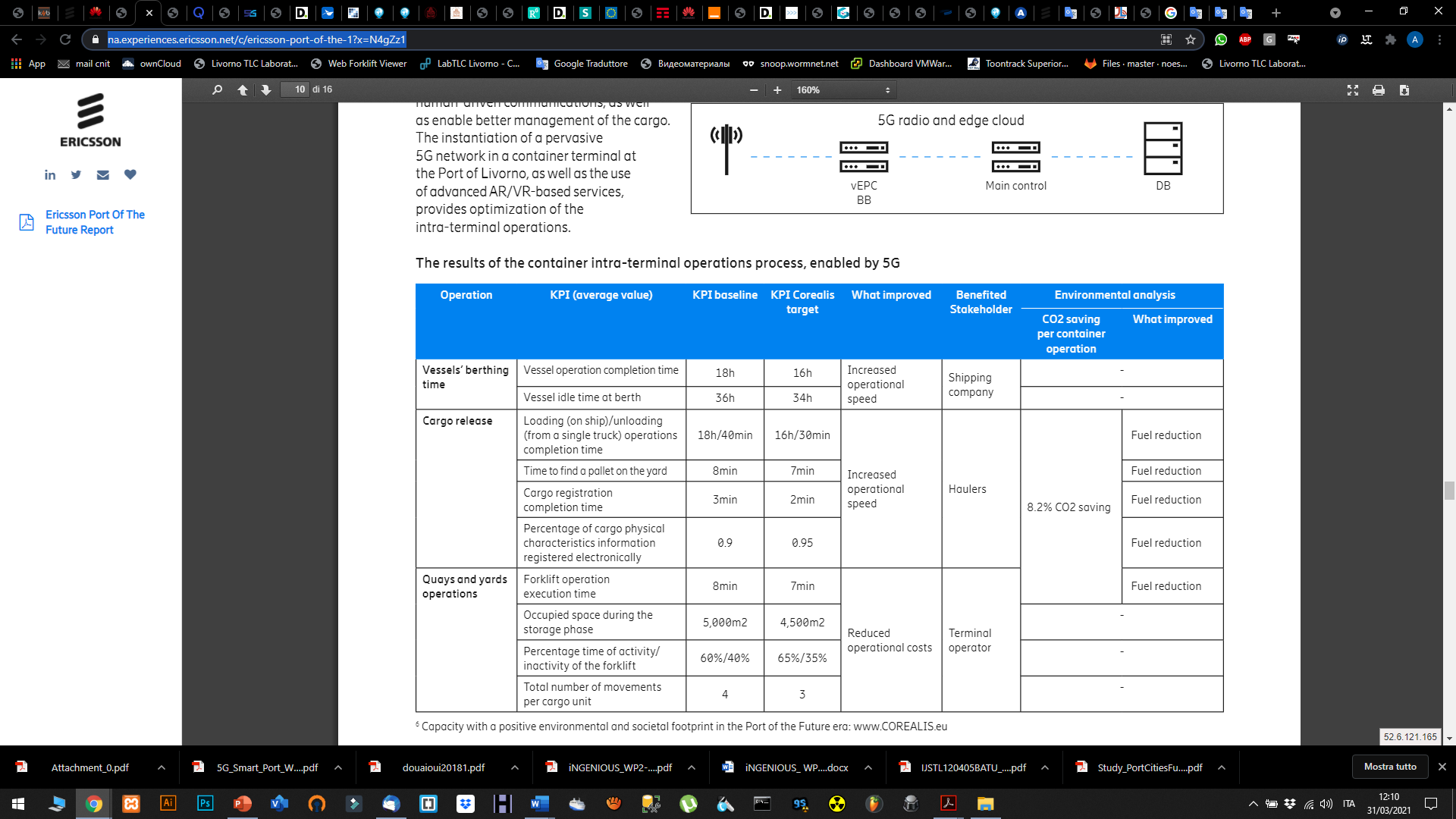The height and width of the screenshot is (819, 1456).
Task: Click the browser address bar URL
Action: (x=256, y=39)
